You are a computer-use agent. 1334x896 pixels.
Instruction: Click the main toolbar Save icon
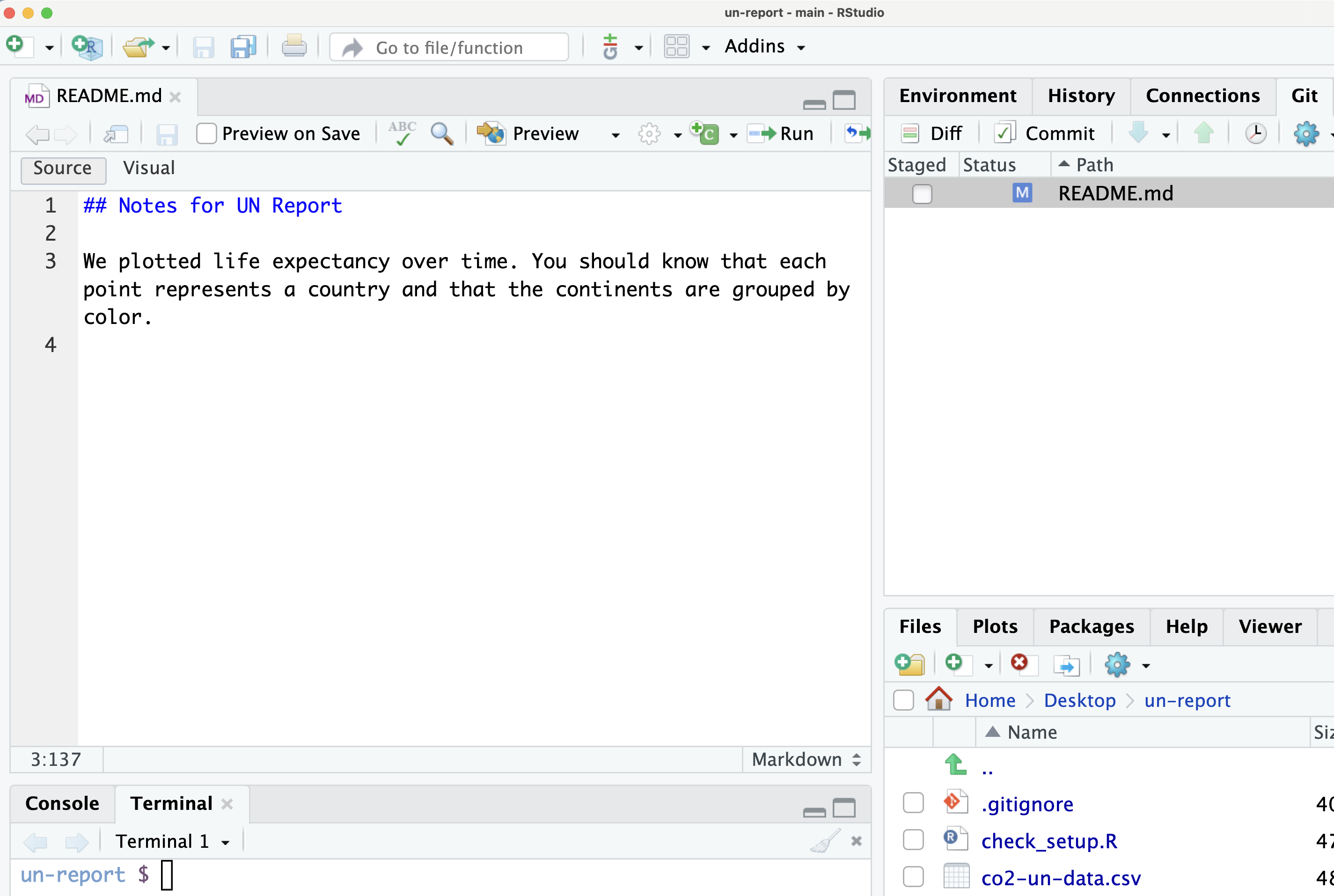point(203,47)
